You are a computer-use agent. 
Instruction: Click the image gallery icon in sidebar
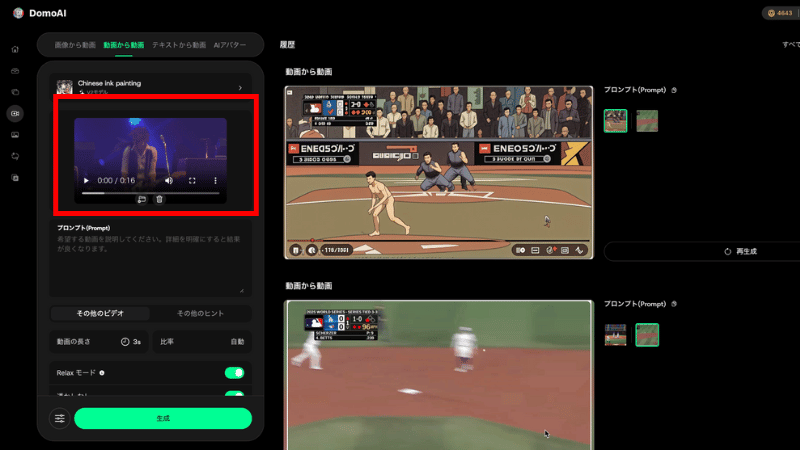coord(15,134)
